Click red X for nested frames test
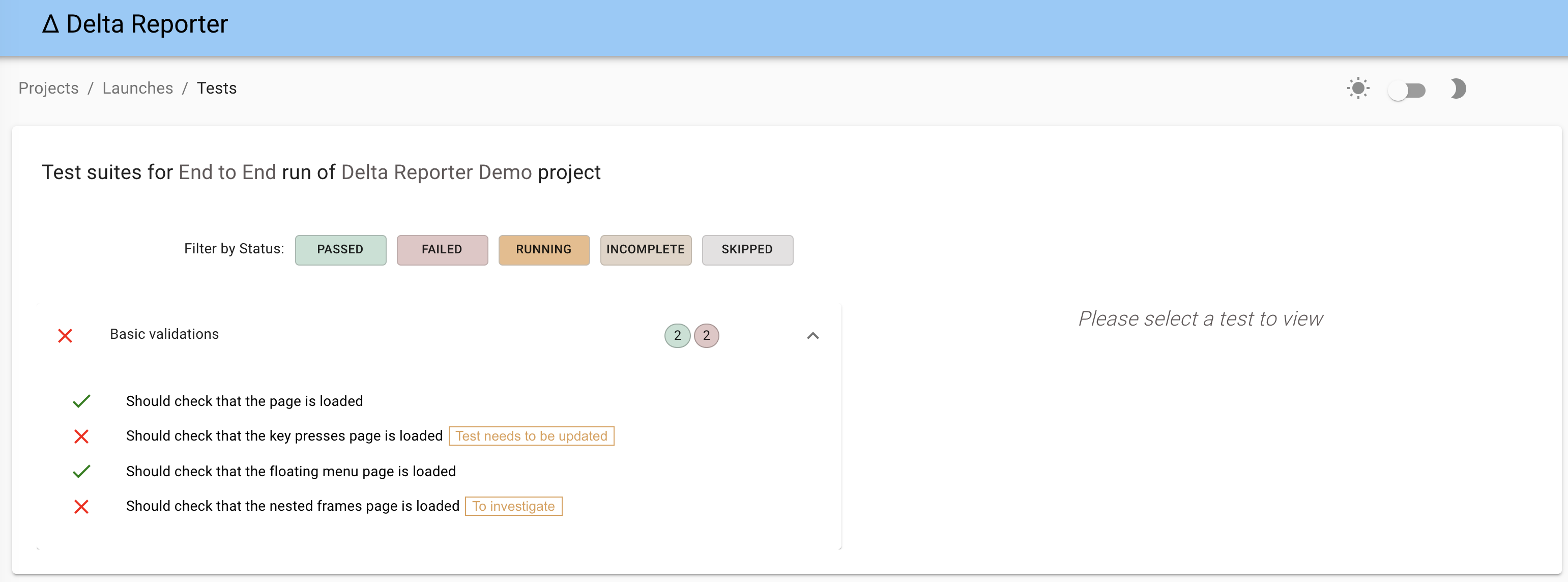 81,507
